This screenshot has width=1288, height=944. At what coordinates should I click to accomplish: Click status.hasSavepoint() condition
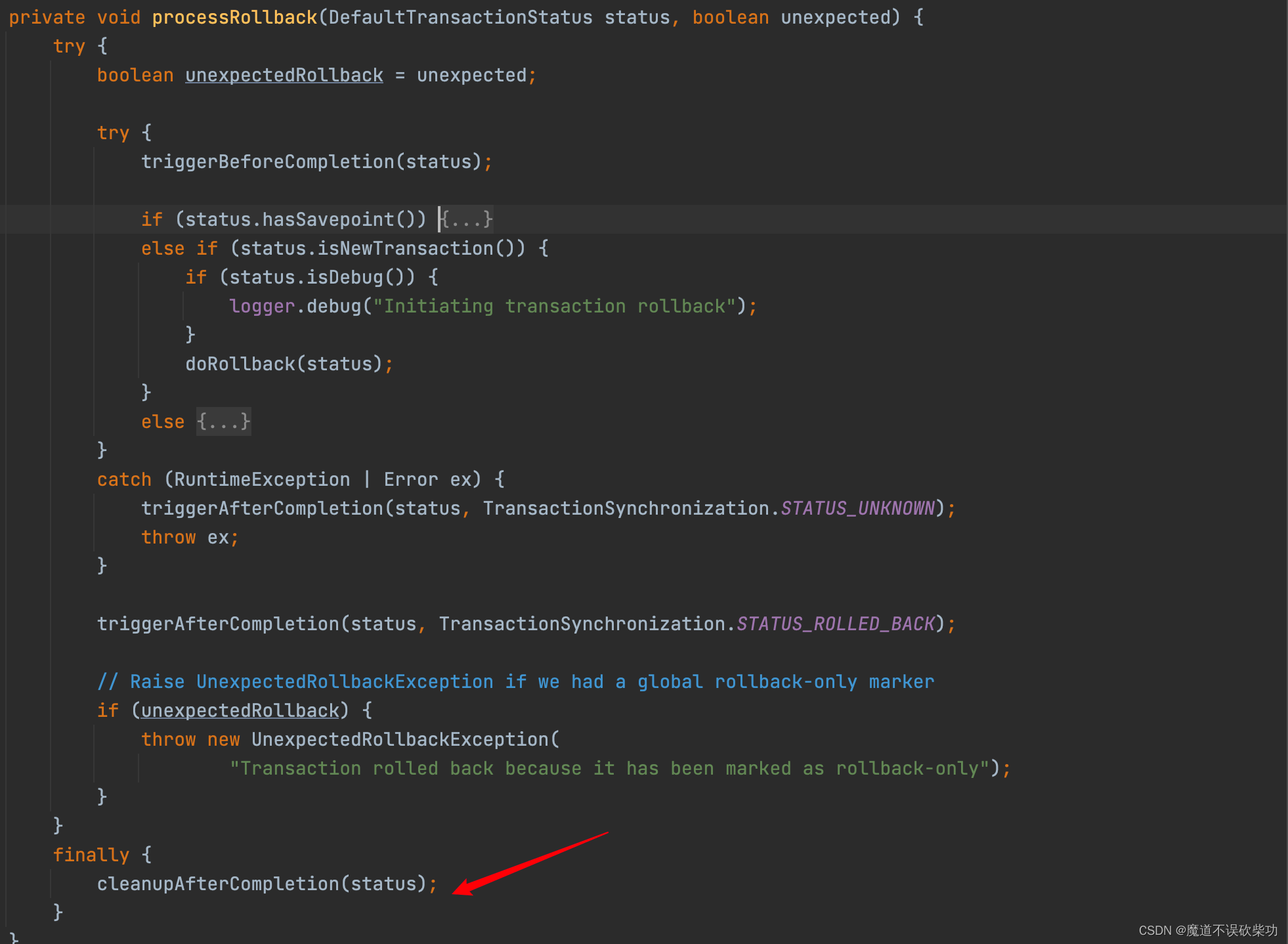click(x=300, y=219)
